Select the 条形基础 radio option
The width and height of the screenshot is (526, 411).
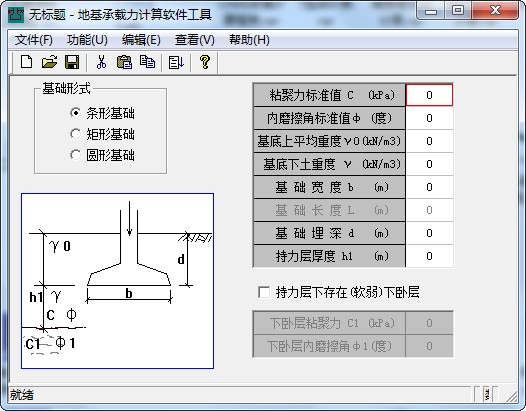pos(102,113)
